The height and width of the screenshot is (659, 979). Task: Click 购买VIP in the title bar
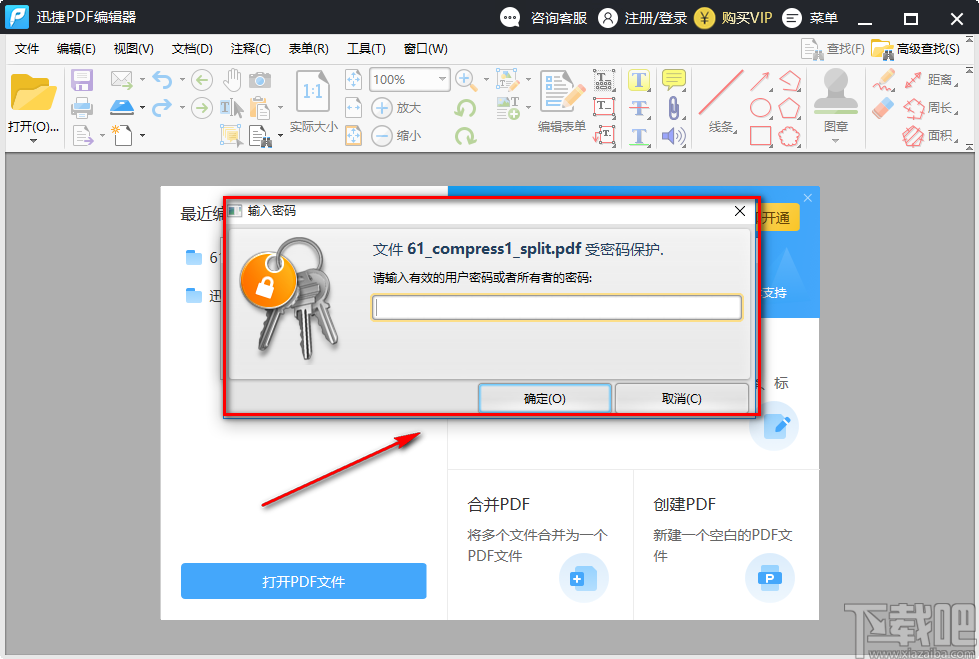point(733,18)
